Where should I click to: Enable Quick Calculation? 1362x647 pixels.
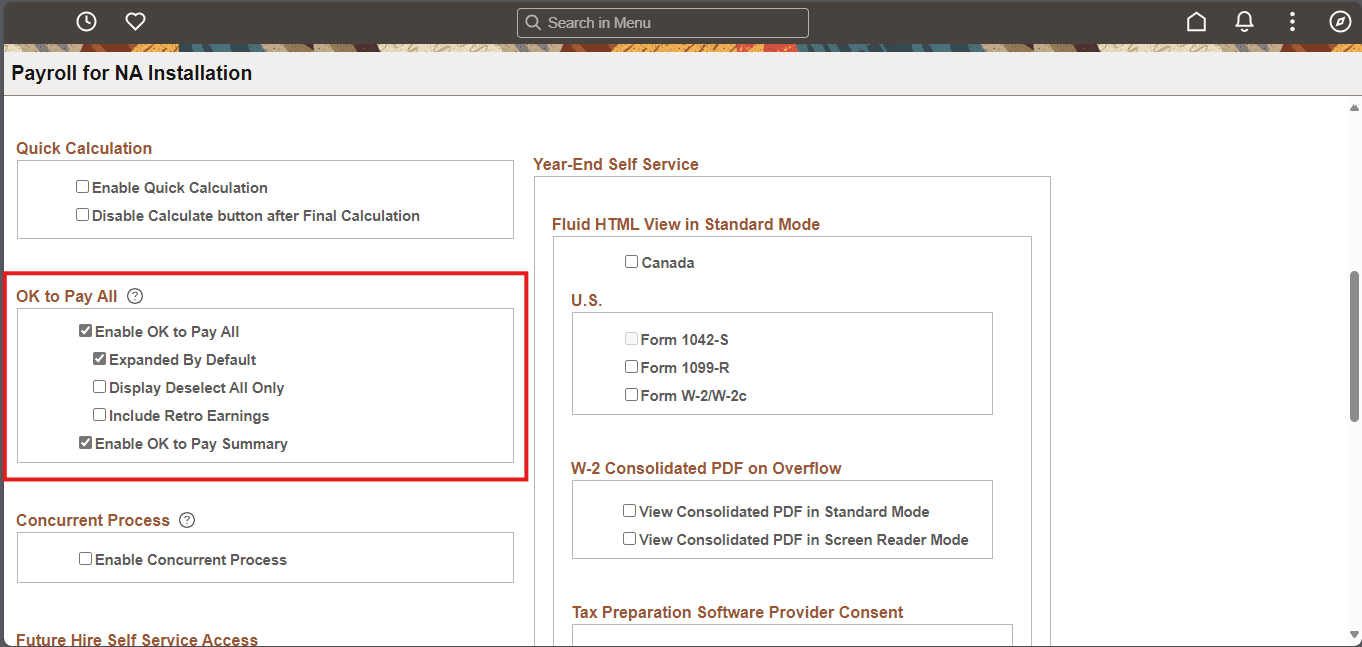coord(82,185)
